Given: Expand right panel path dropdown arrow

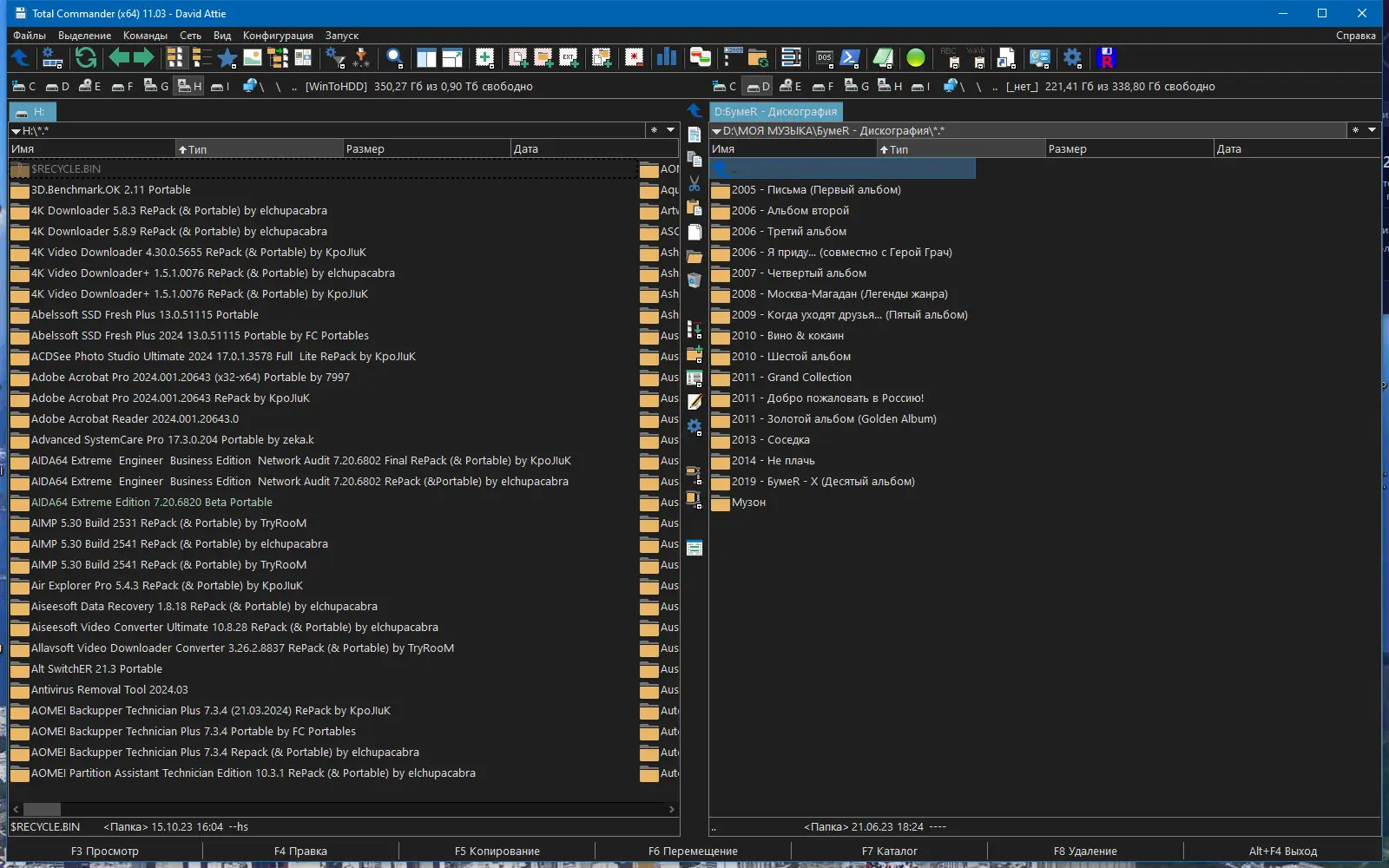Looking at the screenshot, I should 716,131.
